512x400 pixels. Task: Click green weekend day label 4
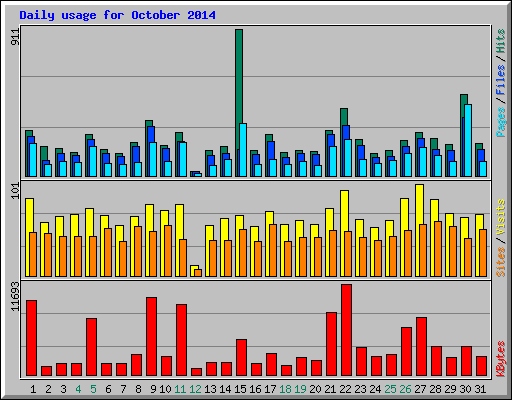[78, 389]
